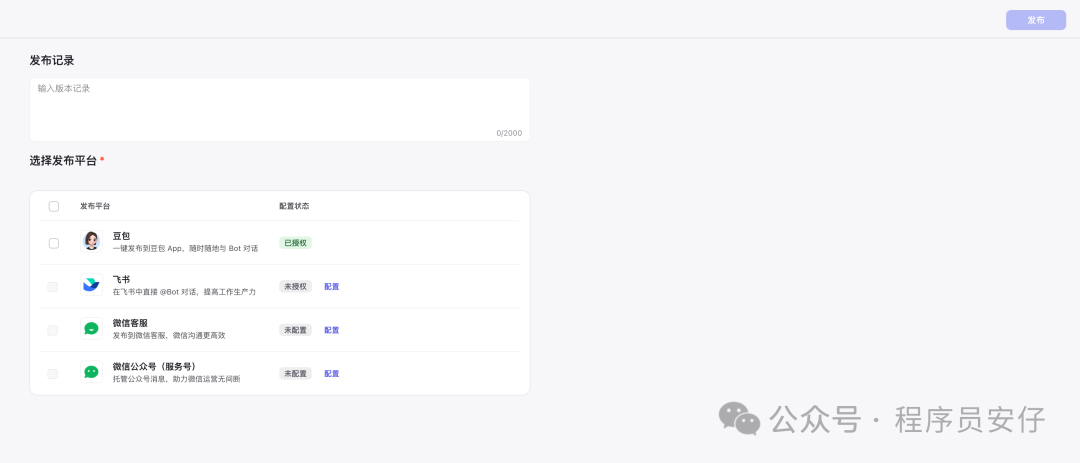Click the WeChat Customer Service icon
Screen dimensions: 1080x463
(x=91, y=329)
